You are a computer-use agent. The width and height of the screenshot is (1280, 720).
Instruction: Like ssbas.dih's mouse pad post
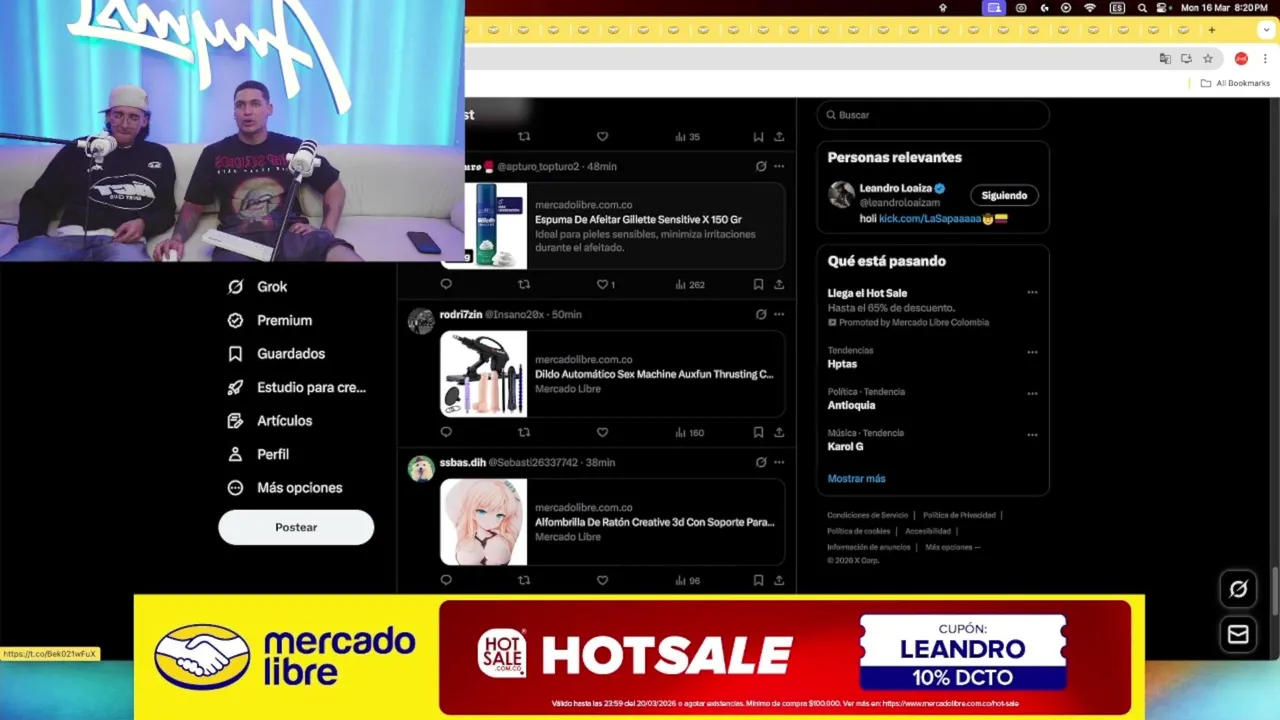tap(602, 580)
